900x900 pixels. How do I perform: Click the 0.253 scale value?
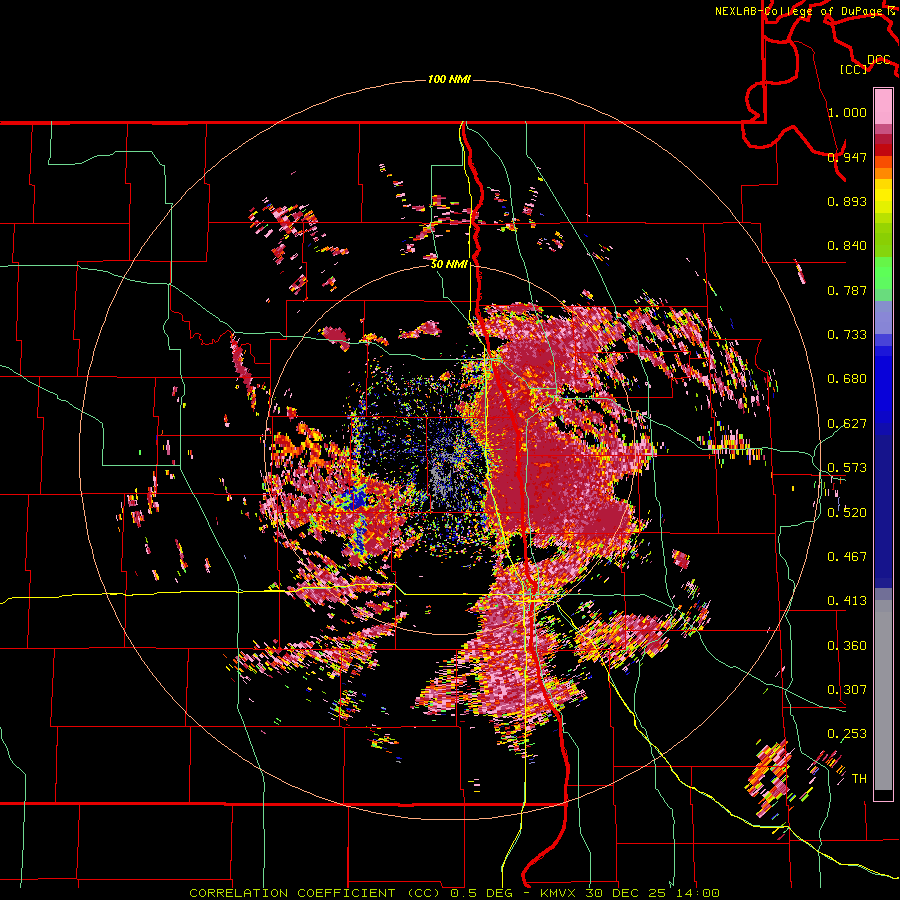point(847,734)
